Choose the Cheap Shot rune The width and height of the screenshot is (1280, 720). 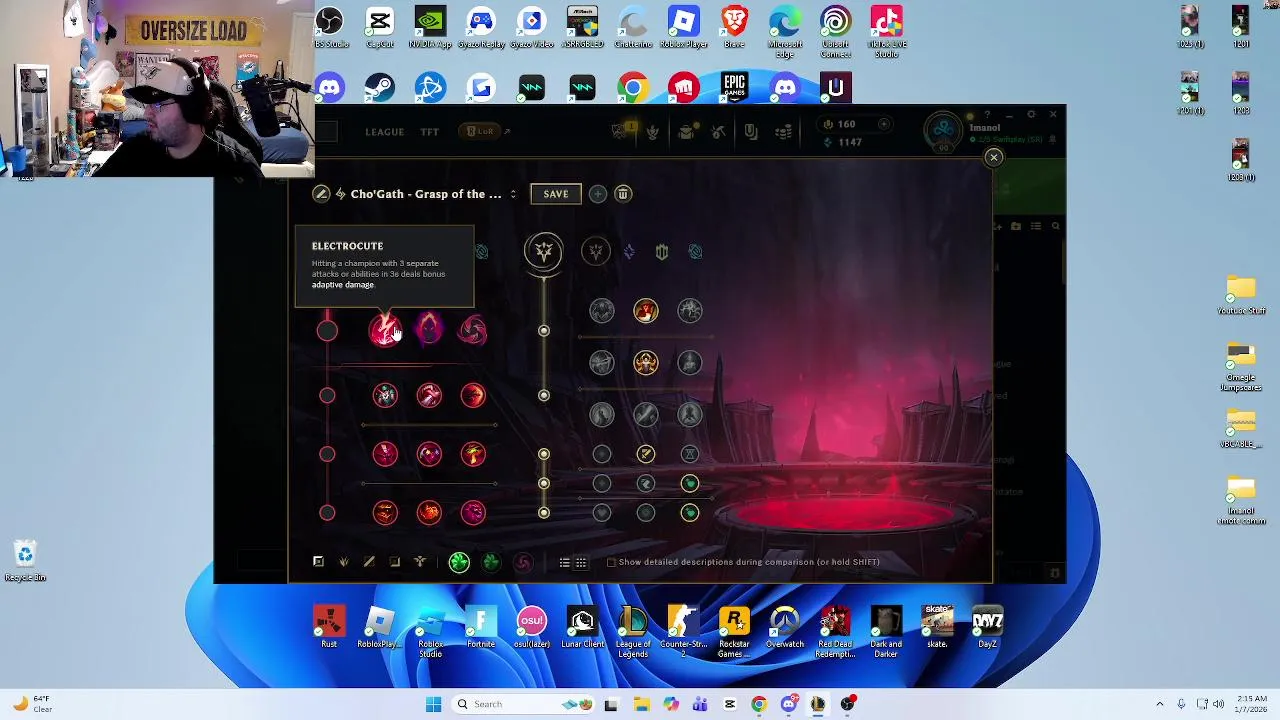coord(385,396)
